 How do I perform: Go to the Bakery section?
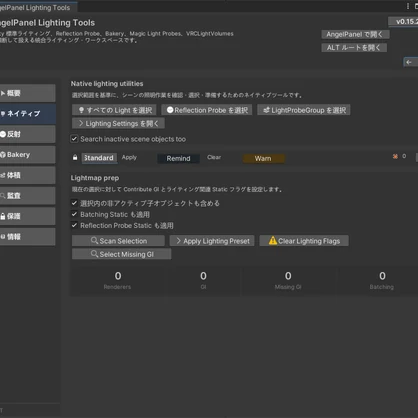coord(28,155)
